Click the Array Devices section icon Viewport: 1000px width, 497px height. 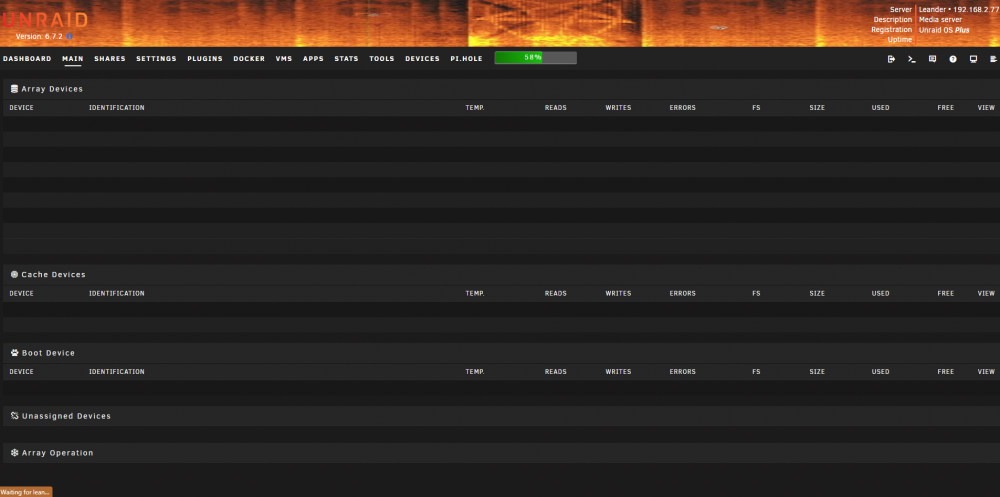click(14, 89)
